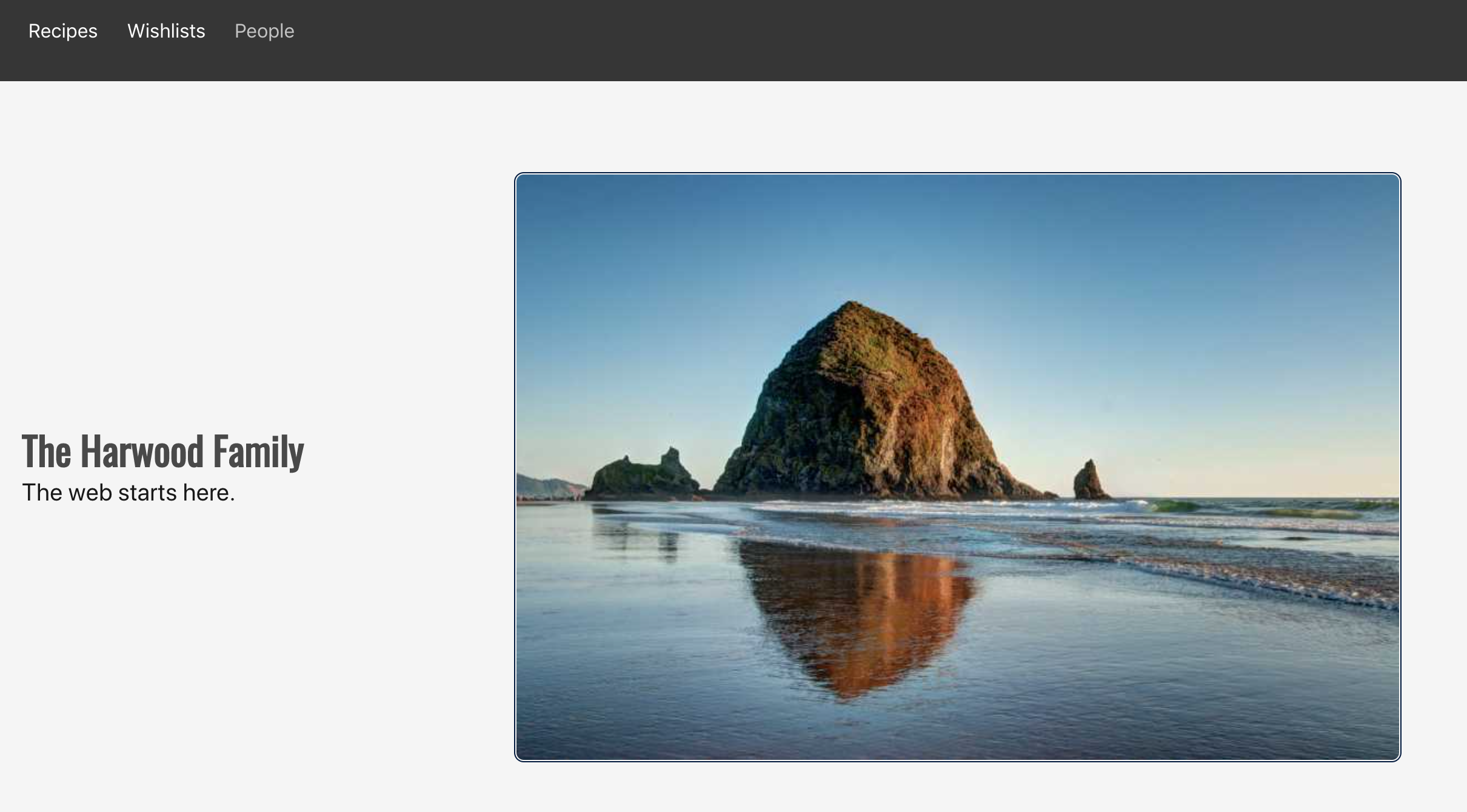The height and width of the screenshot is (812, 1467).
Task: Click the word 'The' at the heading start
Action: click(47, 451)
